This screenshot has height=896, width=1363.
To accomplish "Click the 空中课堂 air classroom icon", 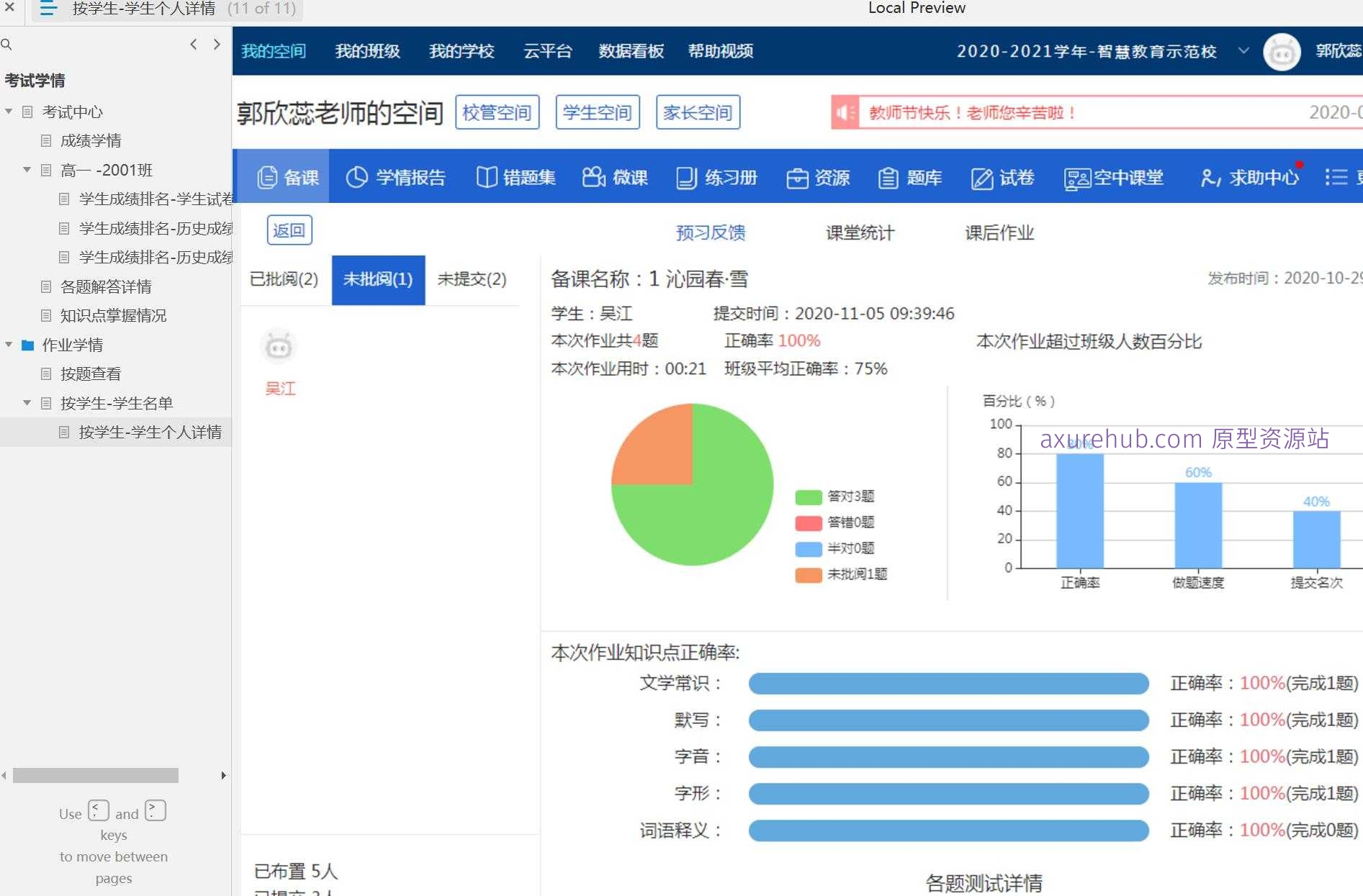I will (1113, 177).
